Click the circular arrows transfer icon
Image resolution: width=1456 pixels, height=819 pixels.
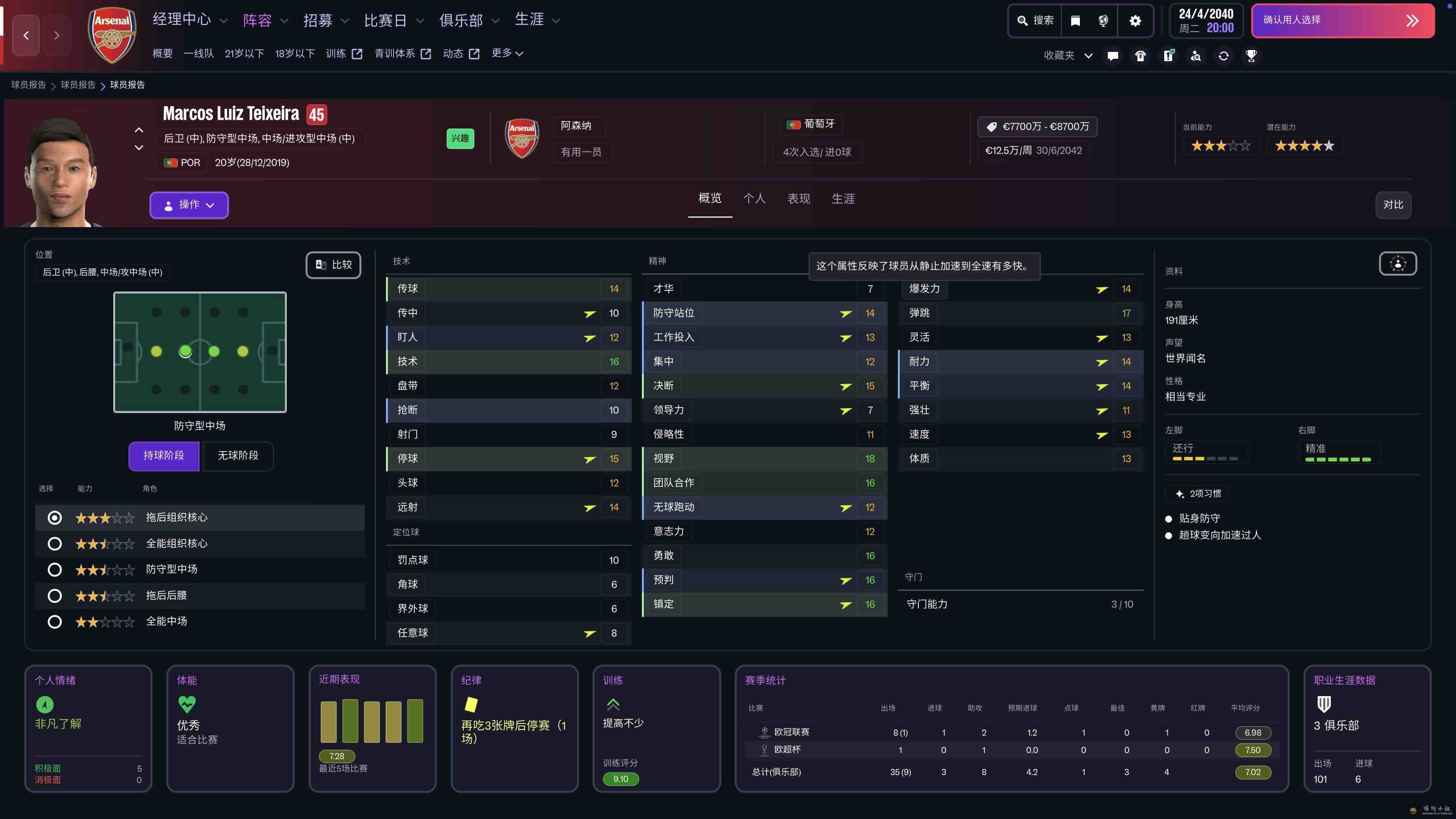[x=1223, y=55]
